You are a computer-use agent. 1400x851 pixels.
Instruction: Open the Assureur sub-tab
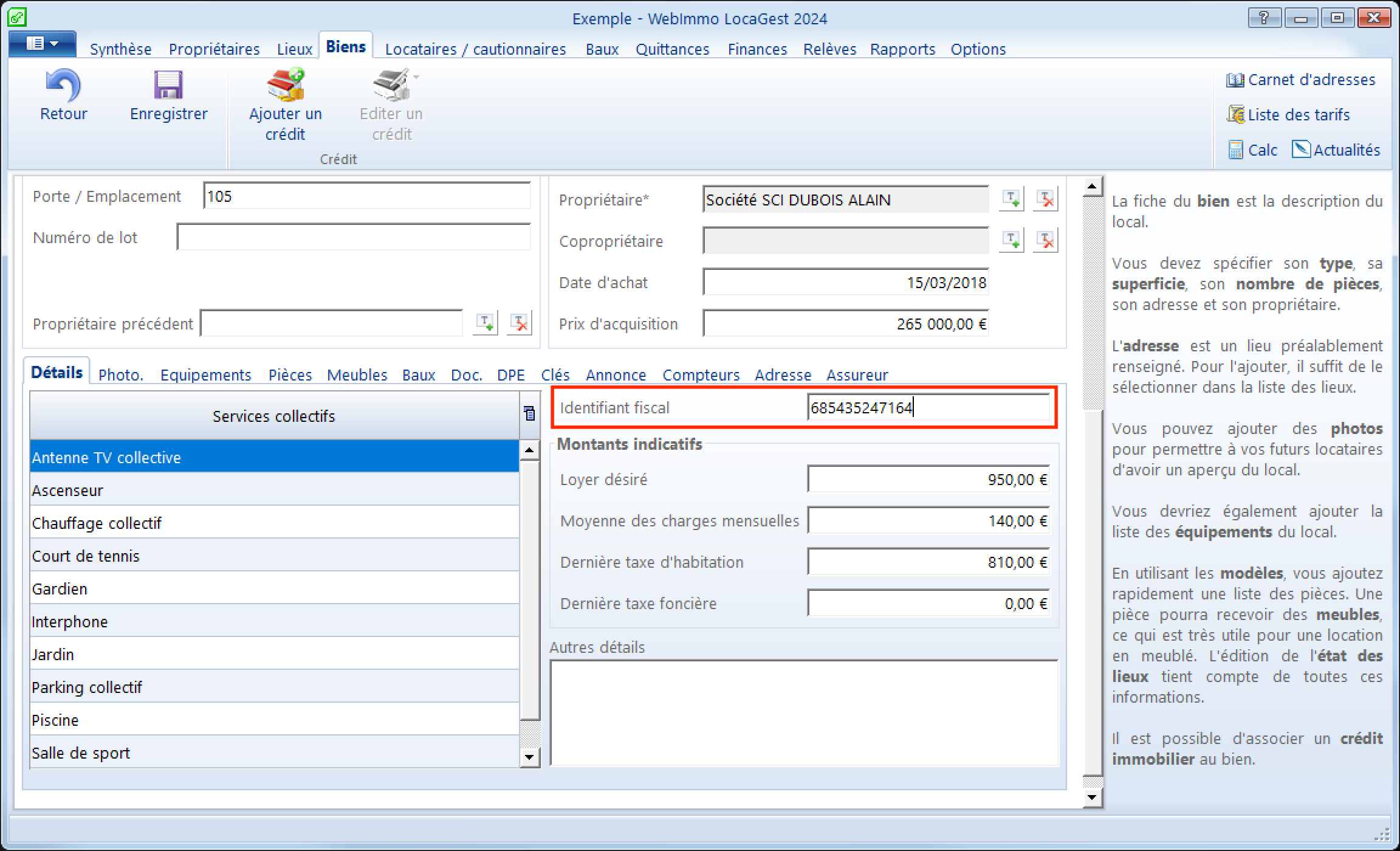click(857, 374)
